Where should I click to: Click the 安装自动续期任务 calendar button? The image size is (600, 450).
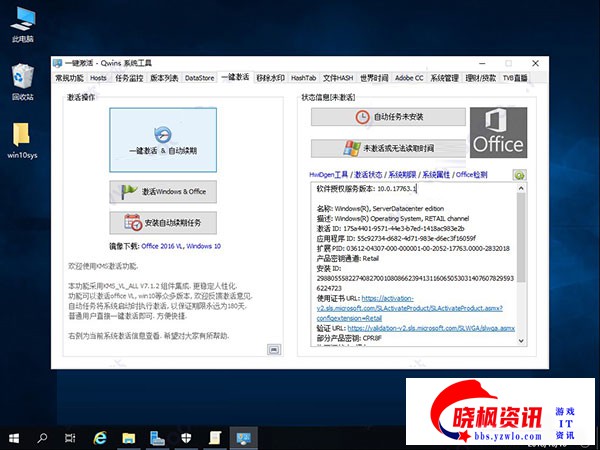click(162, 222)
